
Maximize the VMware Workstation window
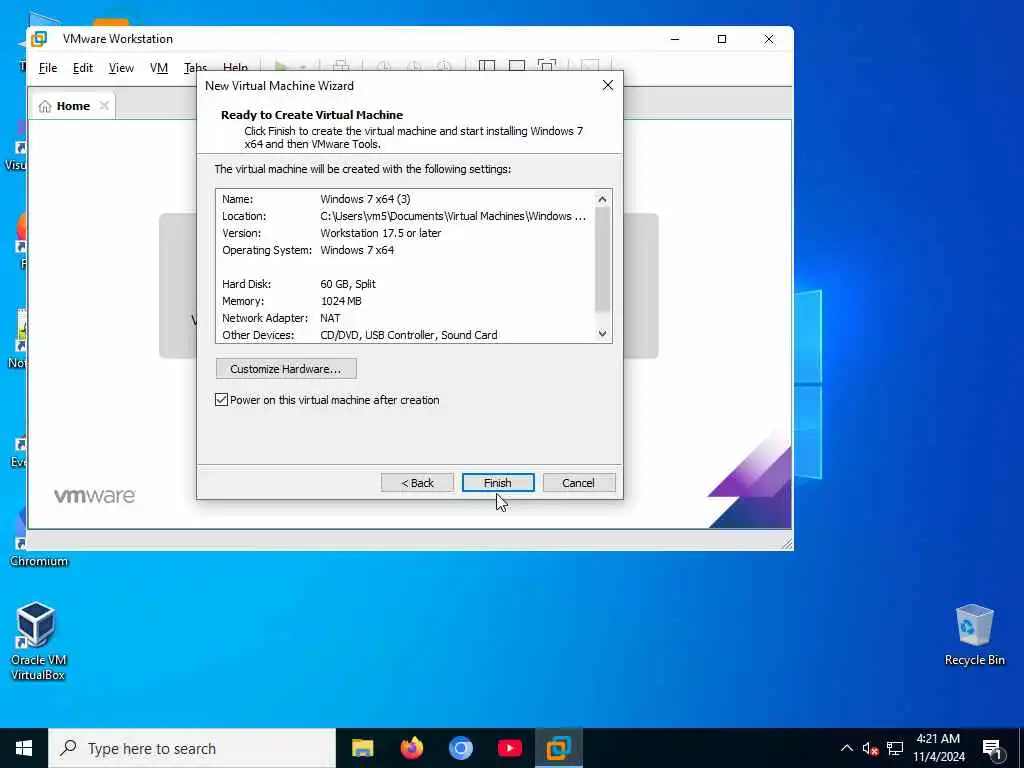(x=722, y=39)
